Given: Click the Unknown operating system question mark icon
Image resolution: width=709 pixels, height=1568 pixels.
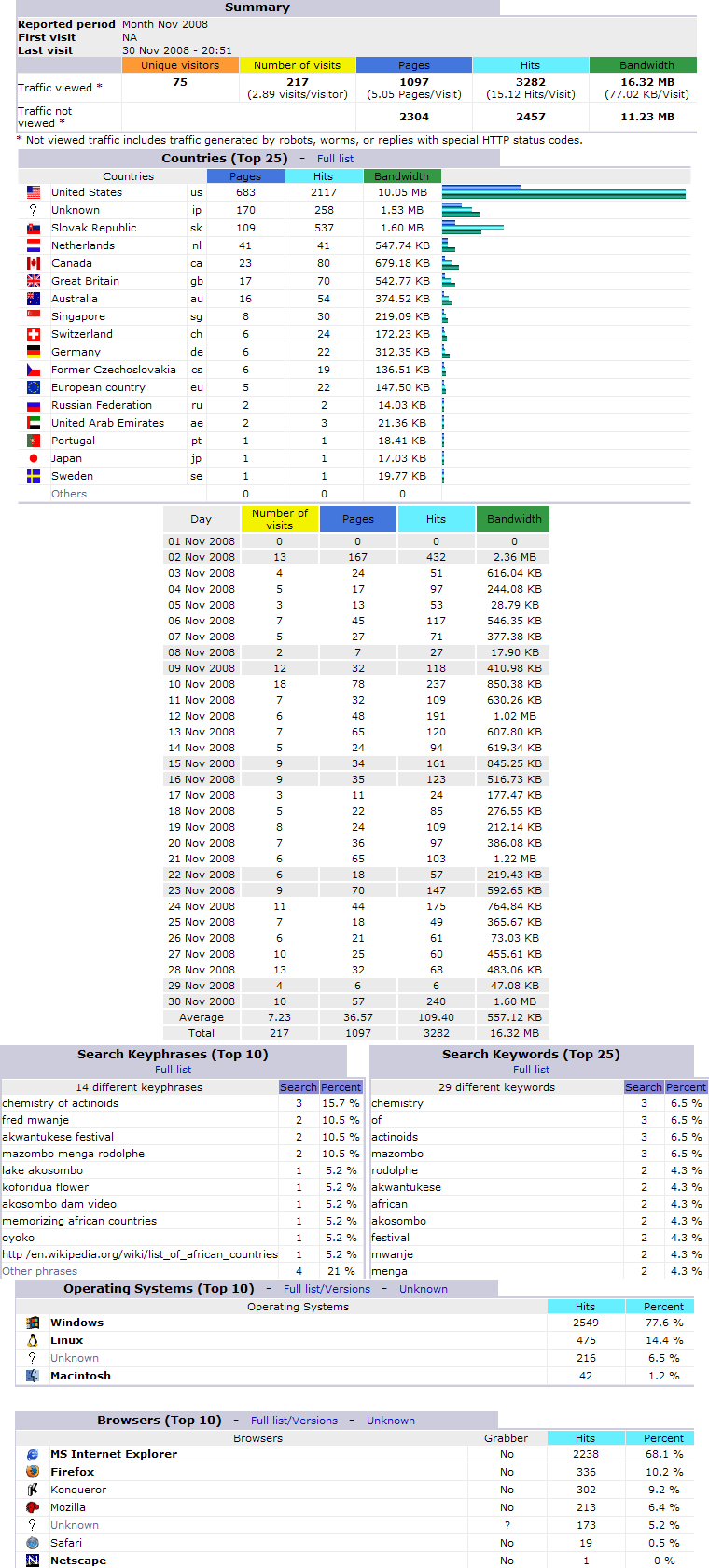Looking at the screenshot, I should pyautogui.click(x=33, y=1358).
